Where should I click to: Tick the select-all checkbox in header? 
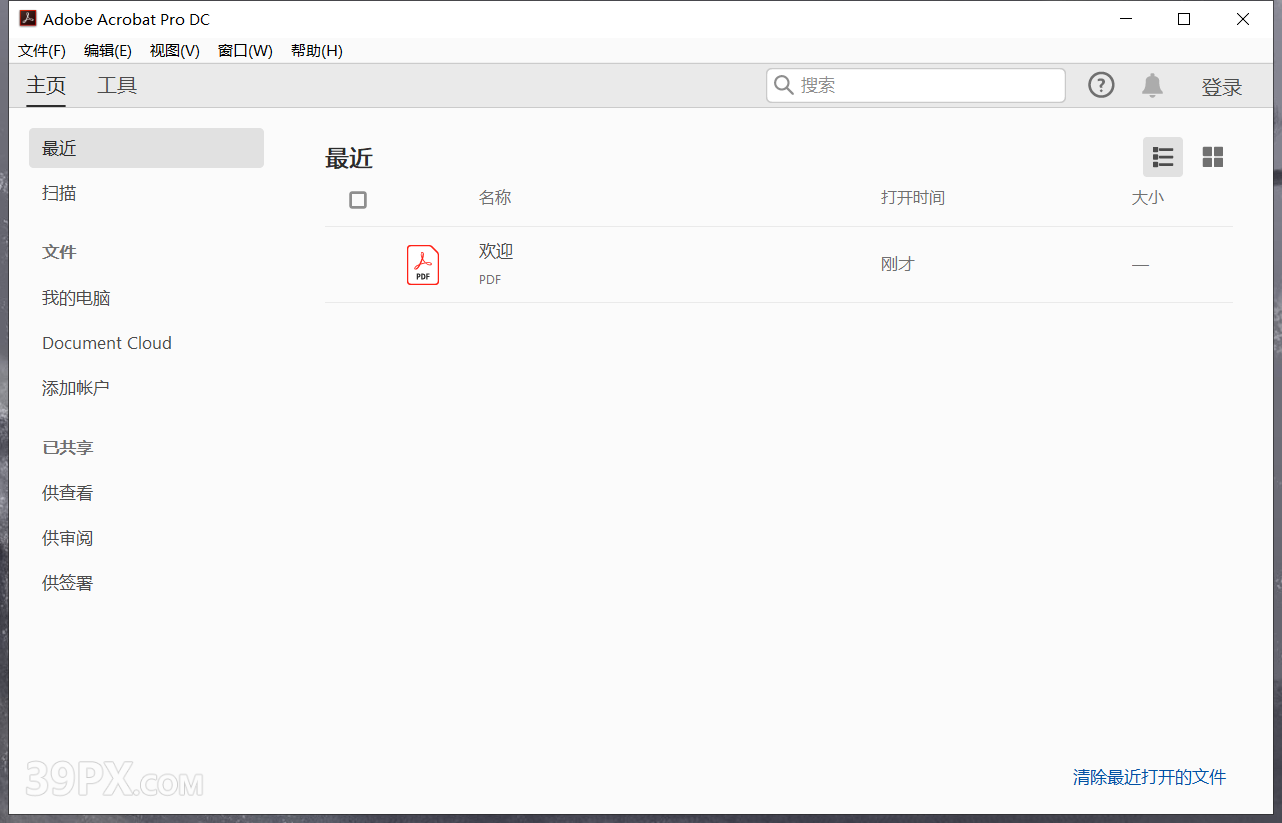click(358, 200)
